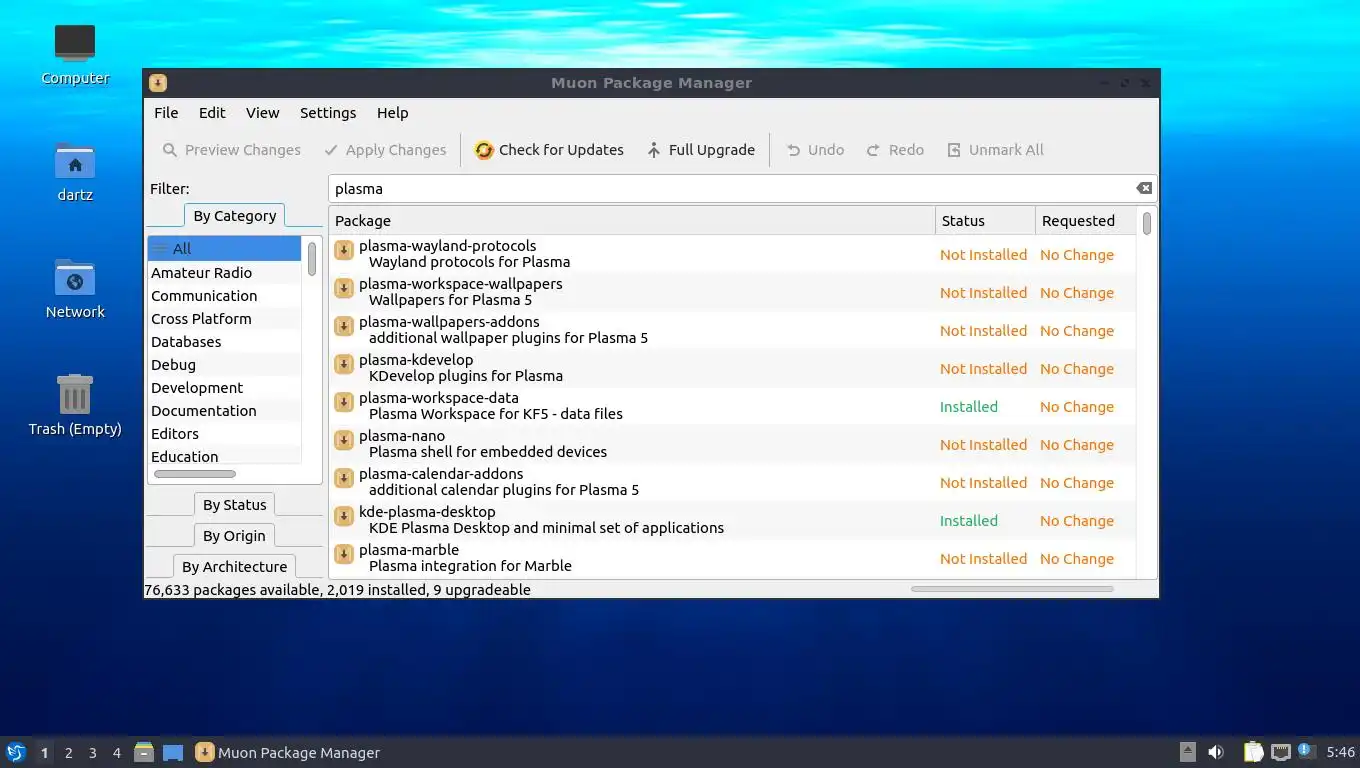Screen dimensions: 1360x768
Task: Select the Development category
Action: (224, 388)
